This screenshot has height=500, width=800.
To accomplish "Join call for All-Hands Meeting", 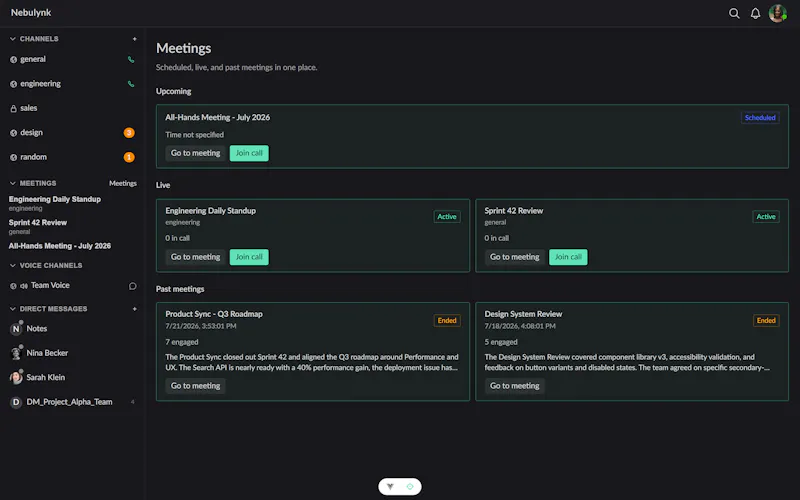I will tap(249, 153).
